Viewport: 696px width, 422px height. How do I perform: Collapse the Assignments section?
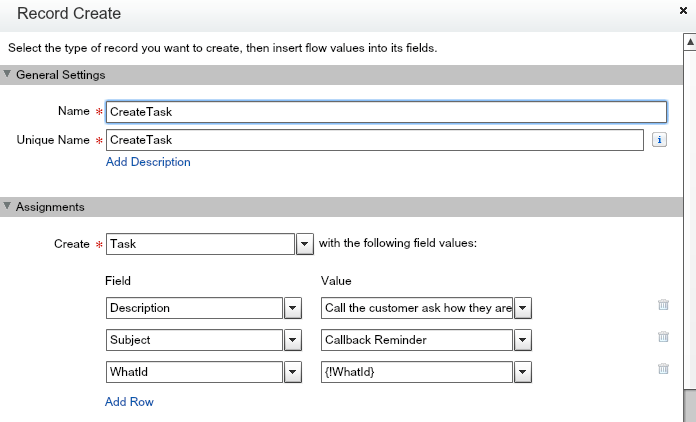click(7, 207)
